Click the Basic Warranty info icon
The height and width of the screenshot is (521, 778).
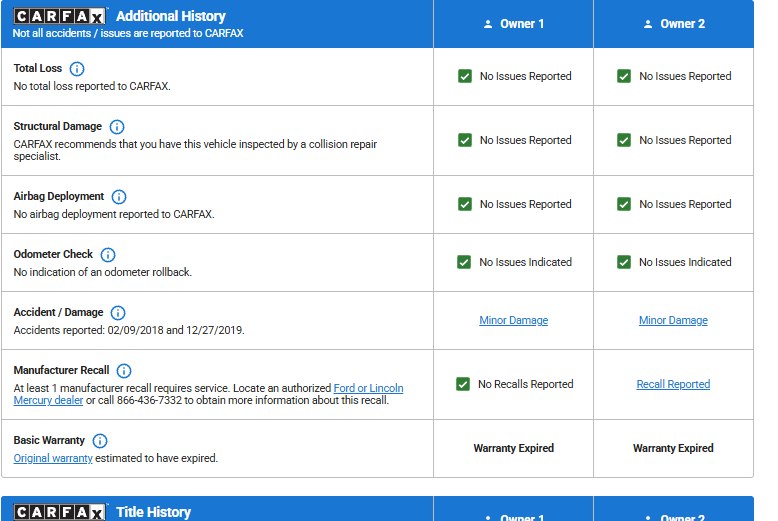click(100, 441)
